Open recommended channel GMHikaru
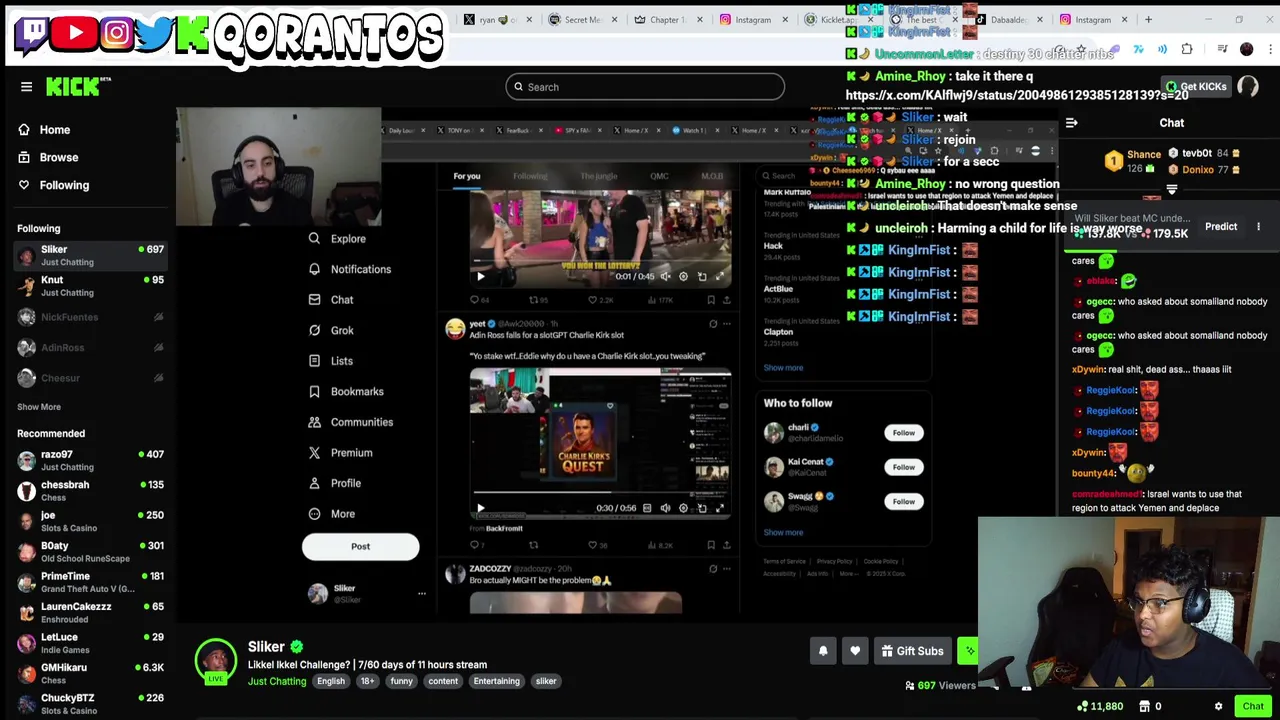 (90, 673)
